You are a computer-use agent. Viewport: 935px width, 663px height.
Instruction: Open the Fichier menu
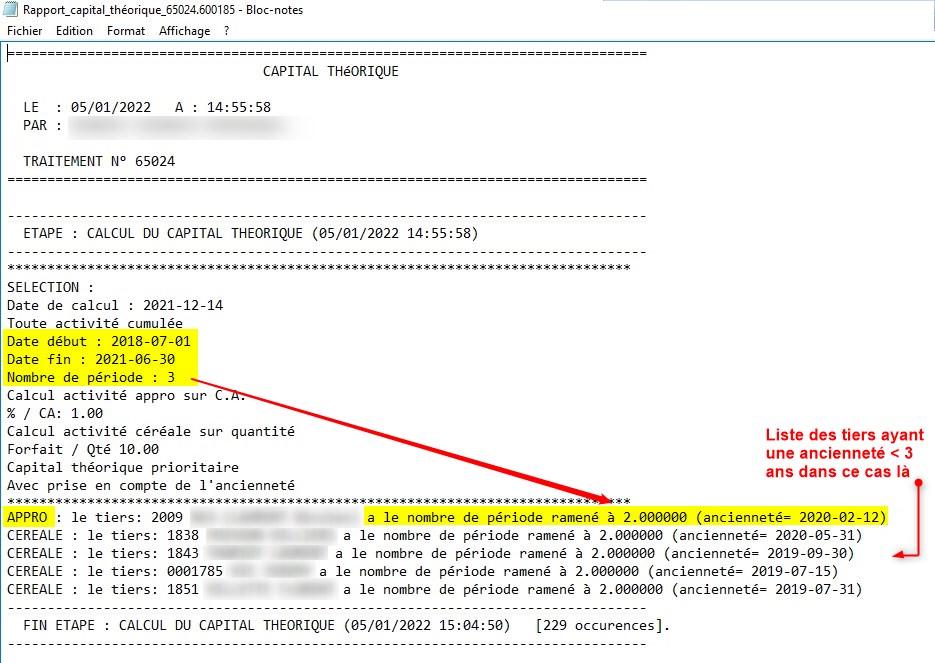[x=24, y=31]
